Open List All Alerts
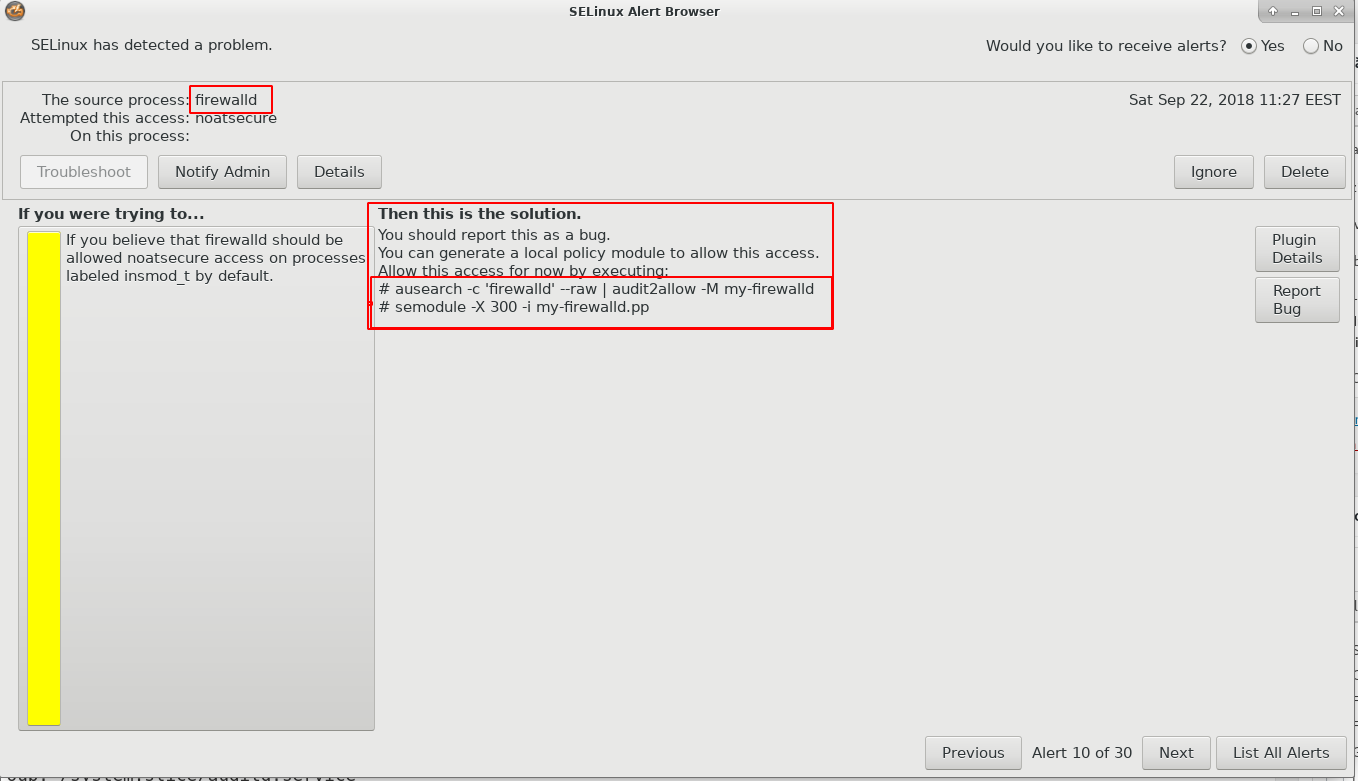The image size is (1358, 781). point(1281,753)
